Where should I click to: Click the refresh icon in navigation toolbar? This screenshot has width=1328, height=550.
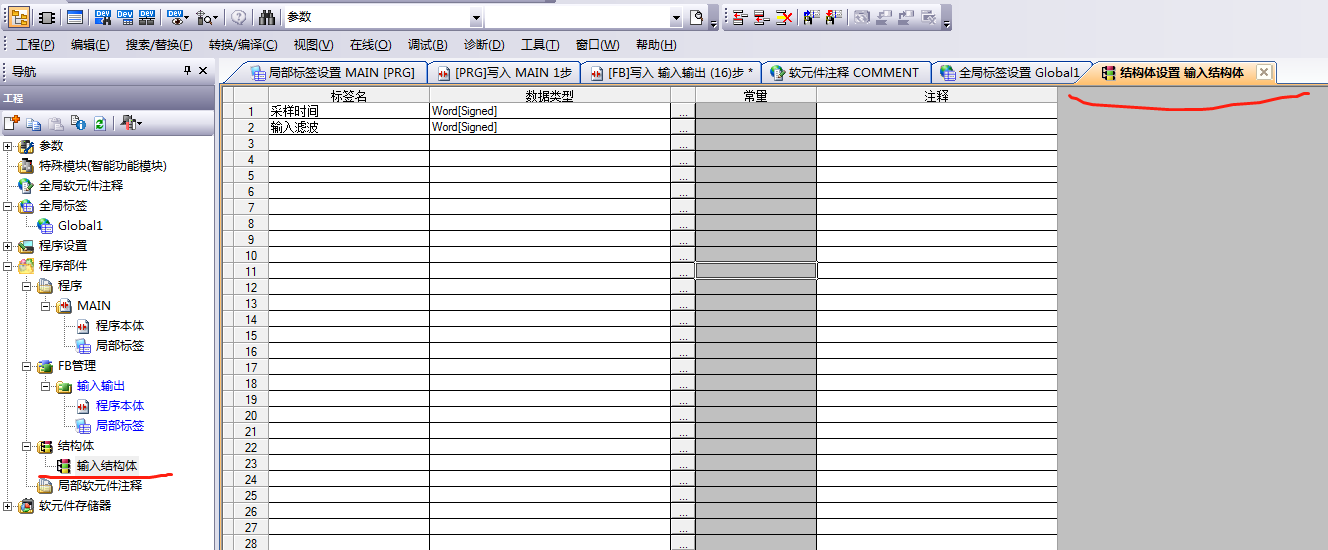[x=100, y=123]
